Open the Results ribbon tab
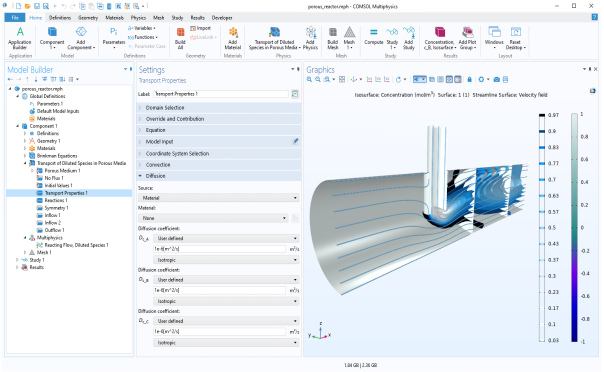The image size is (604, 372). pyautogui.click(x=197, y=18)
